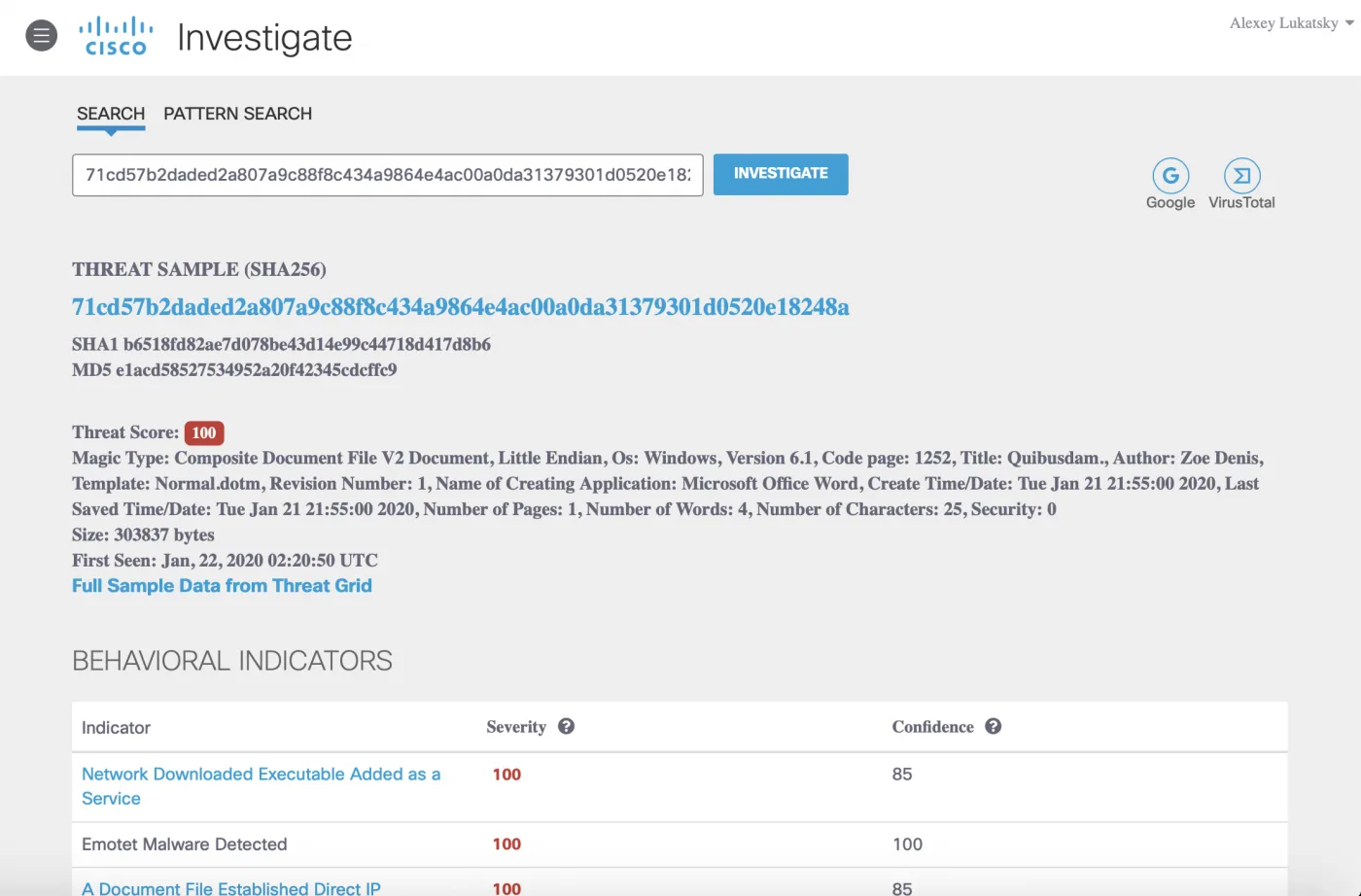
Task: Click severity 100 for Emotet Malware Detected
Action: click(506, 844)
